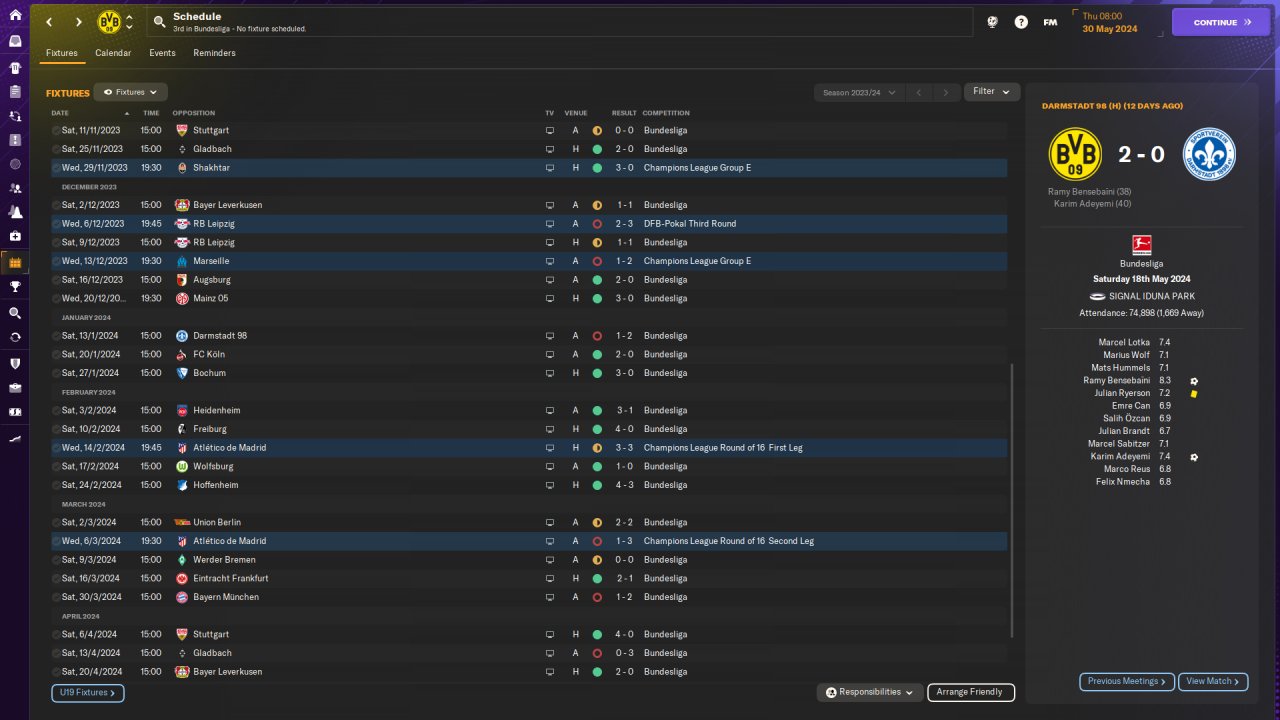Click the Bayern München club logo

pos(182,597)
